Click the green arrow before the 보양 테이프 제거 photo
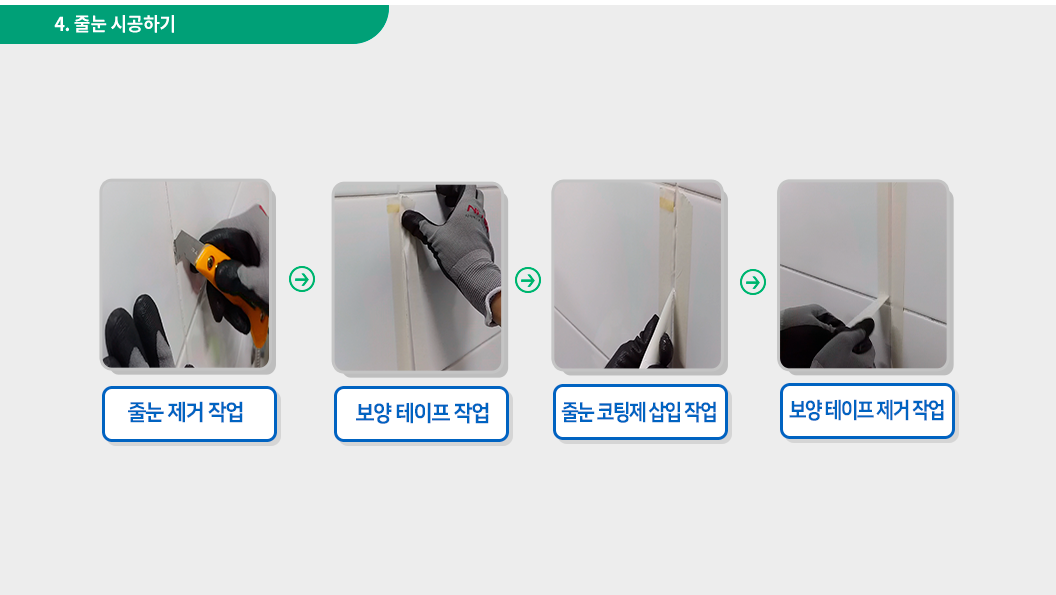The width and height of the screenshot is (1056, 595). click(x=753, y=282)
